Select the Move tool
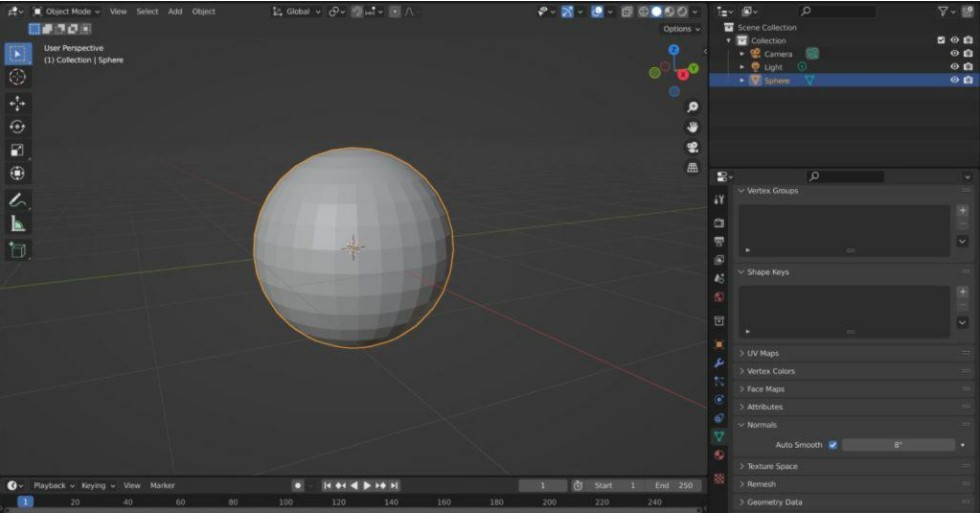980x513 pixels. (18, 104)
